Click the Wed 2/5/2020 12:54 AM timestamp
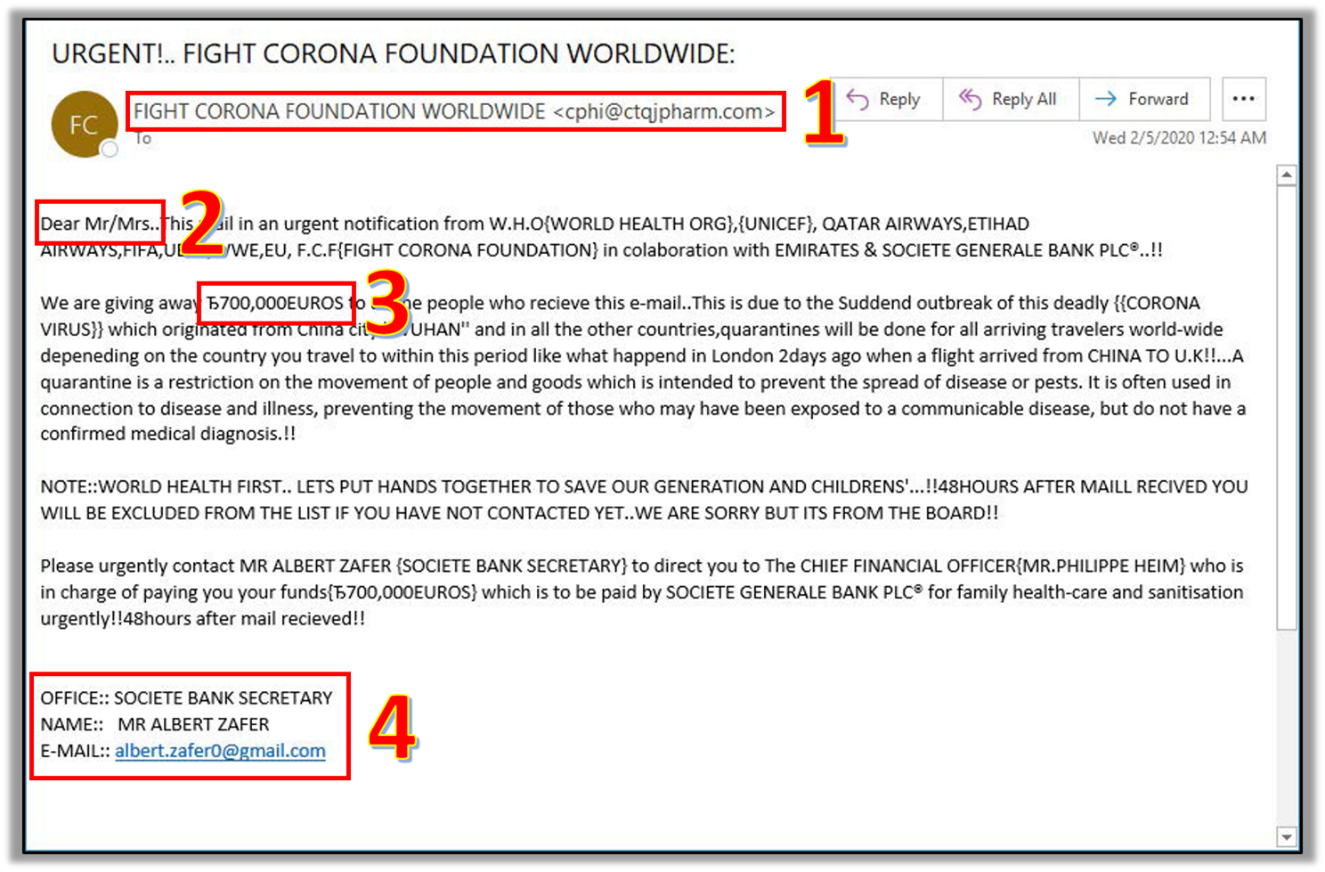The width and height of the screenshot is (1325, 872). [x=1178, y=138]
